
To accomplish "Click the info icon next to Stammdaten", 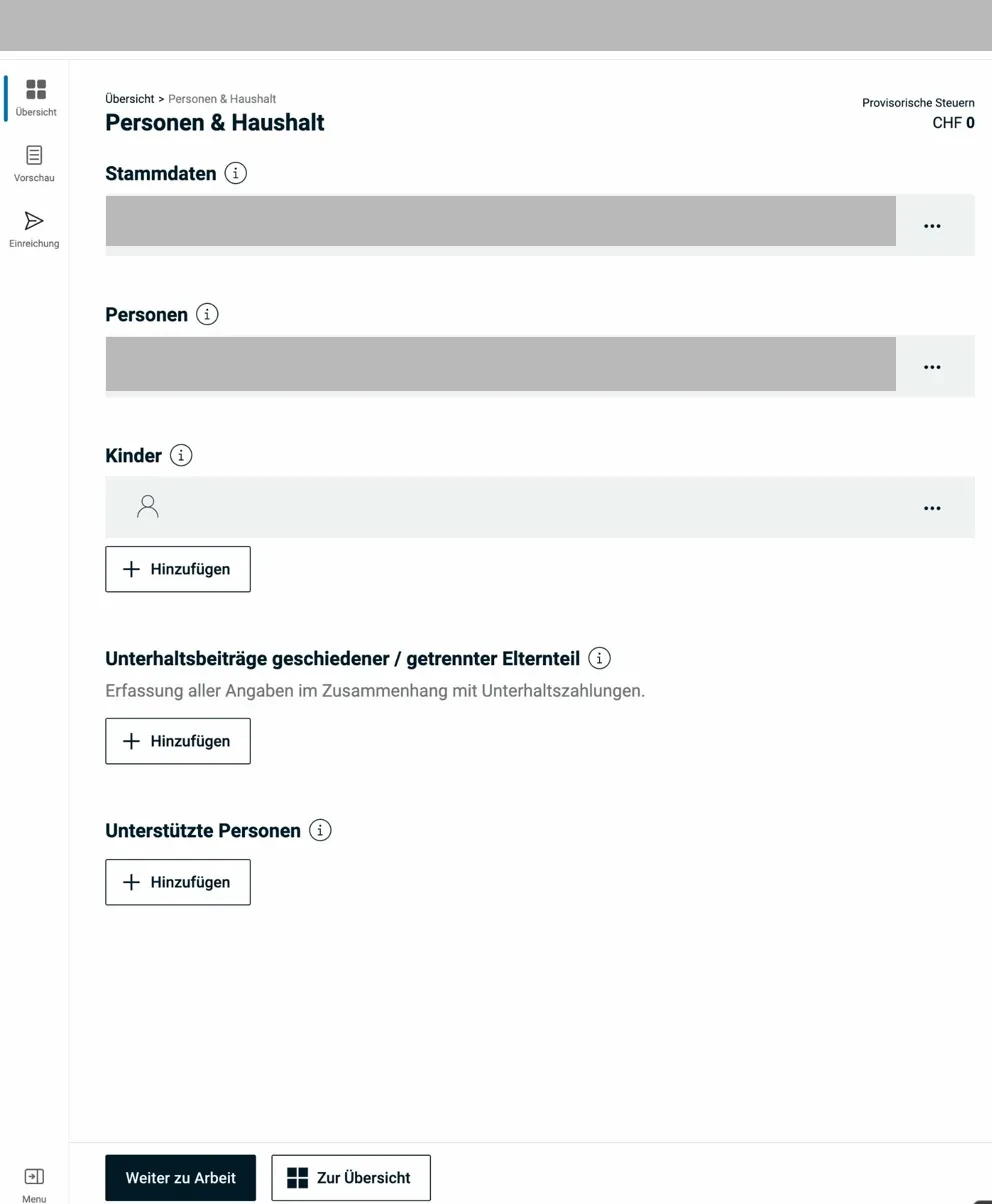I will [235, 172].
